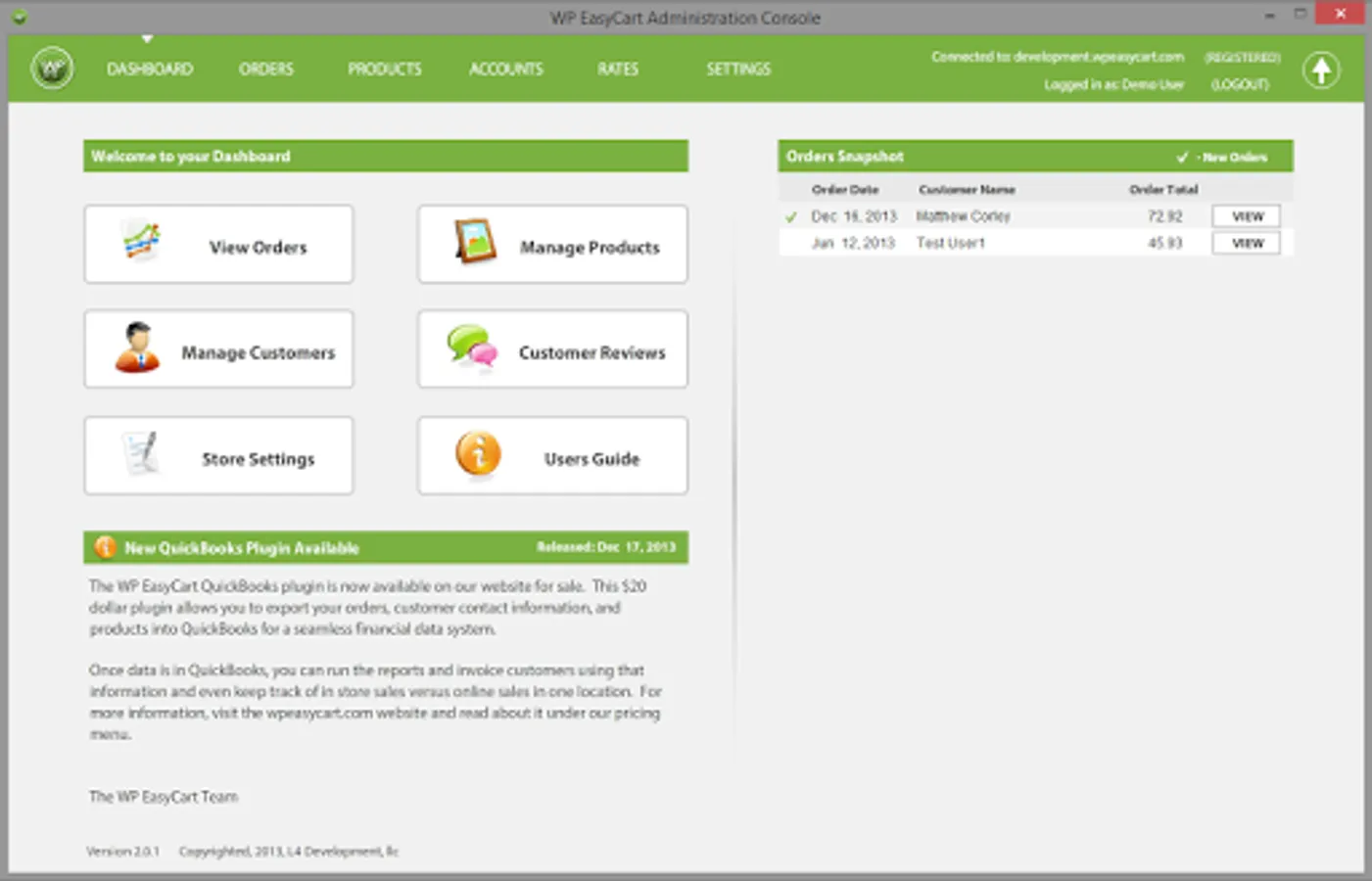Click the Store Settings notepad icon
Image resolution: width=1372 pixels, height=881 pixels.
click(x=142, y=453)
